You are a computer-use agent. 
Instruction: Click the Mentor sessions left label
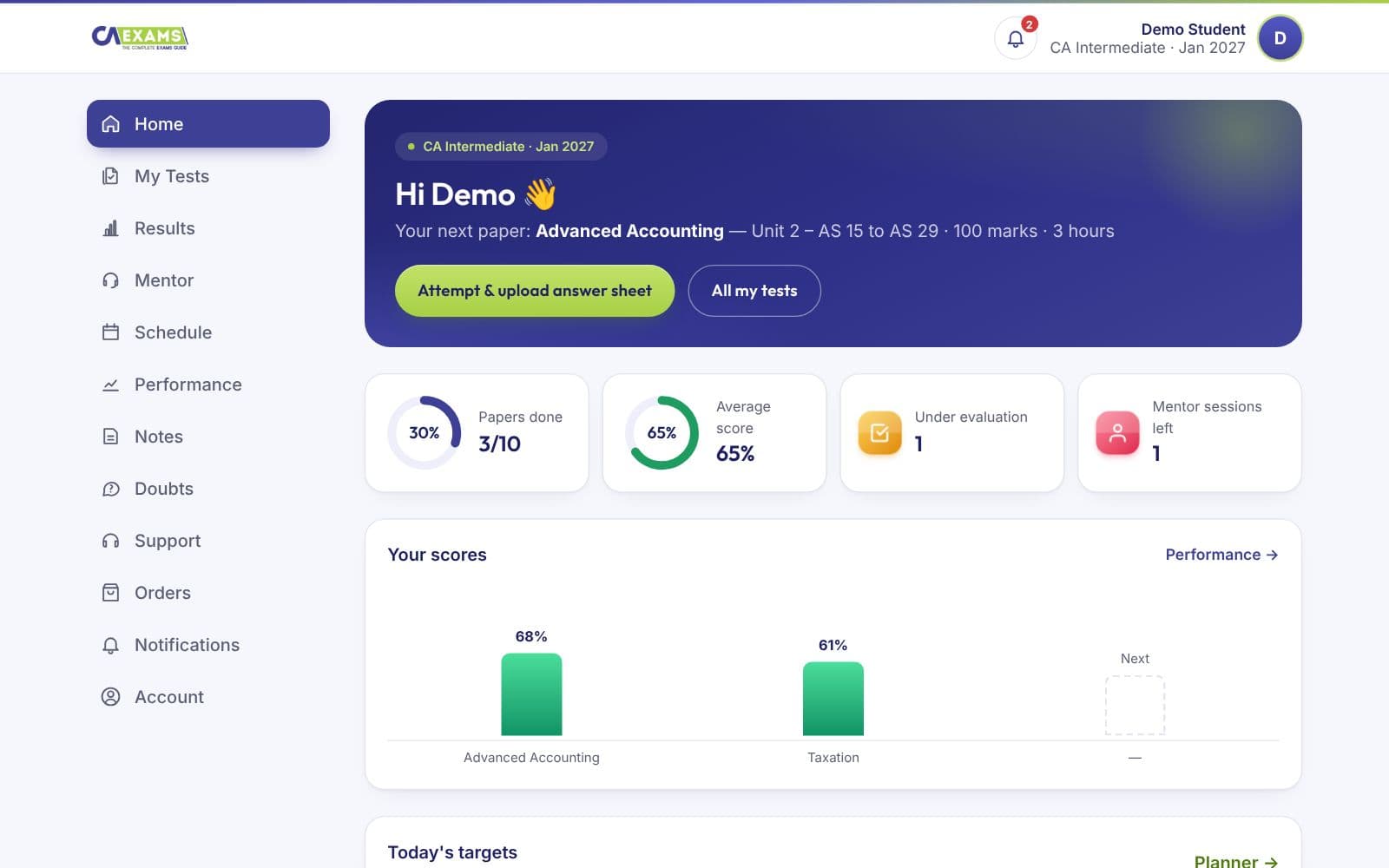click(x=1207, y=417)
